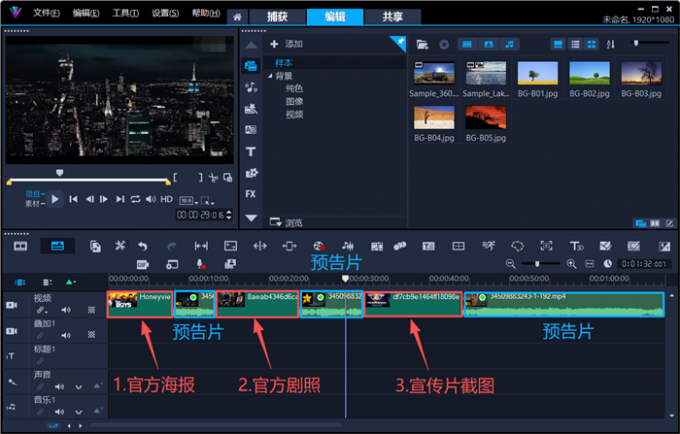680x434 pixels.
Task: Click the record voice-over microphone icon
Action: pos(200,264)
